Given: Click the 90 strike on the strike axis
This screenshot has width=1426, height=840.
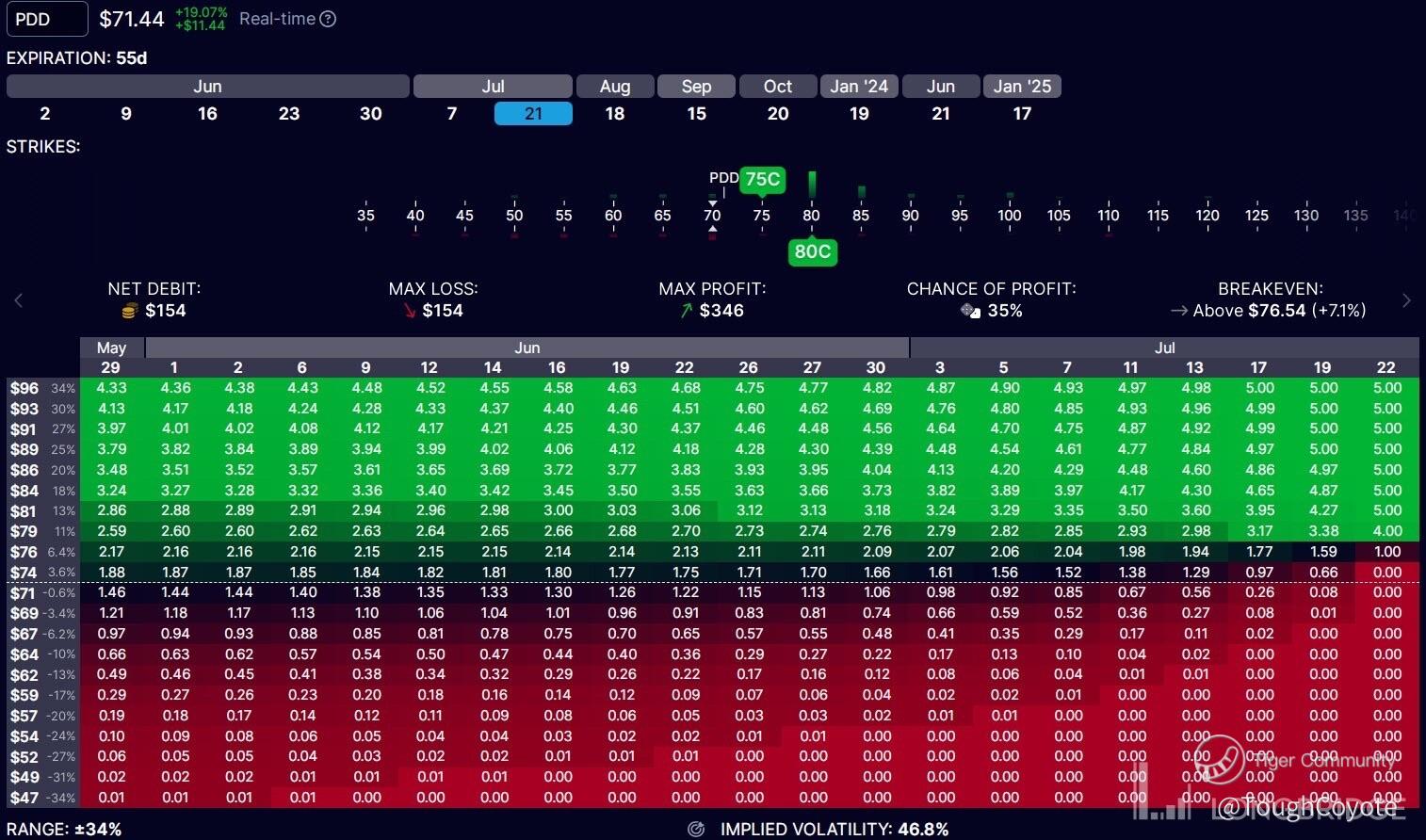Looking at the screenshot, I should 911,216.
